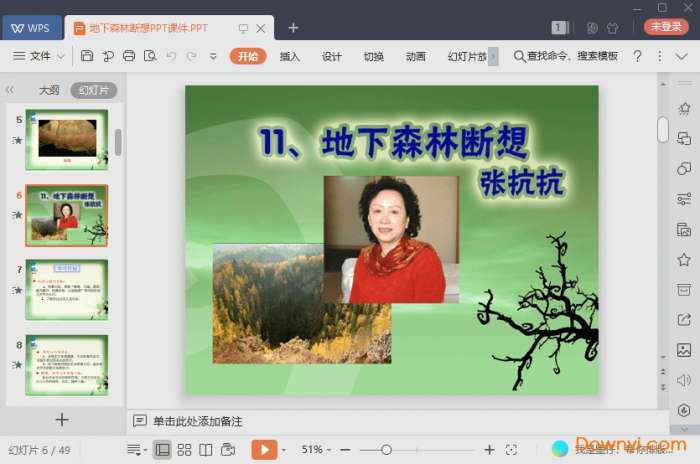
Task: Select the 动画 ribbon tab
Action: (x=415, y=56)
